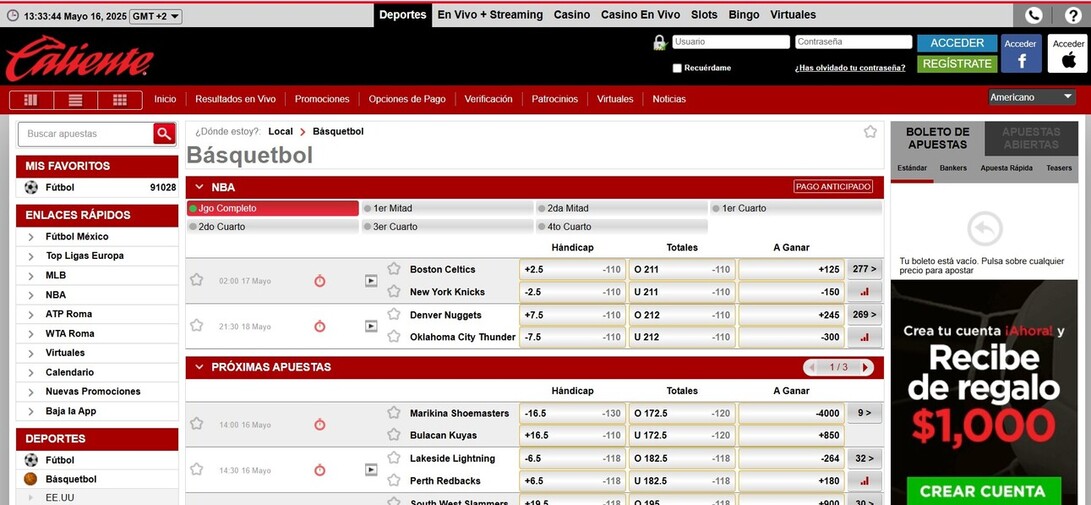Select 3er Cuarto period option
This screenshot has height=505, width=1091.
click(x=447, y=227)
